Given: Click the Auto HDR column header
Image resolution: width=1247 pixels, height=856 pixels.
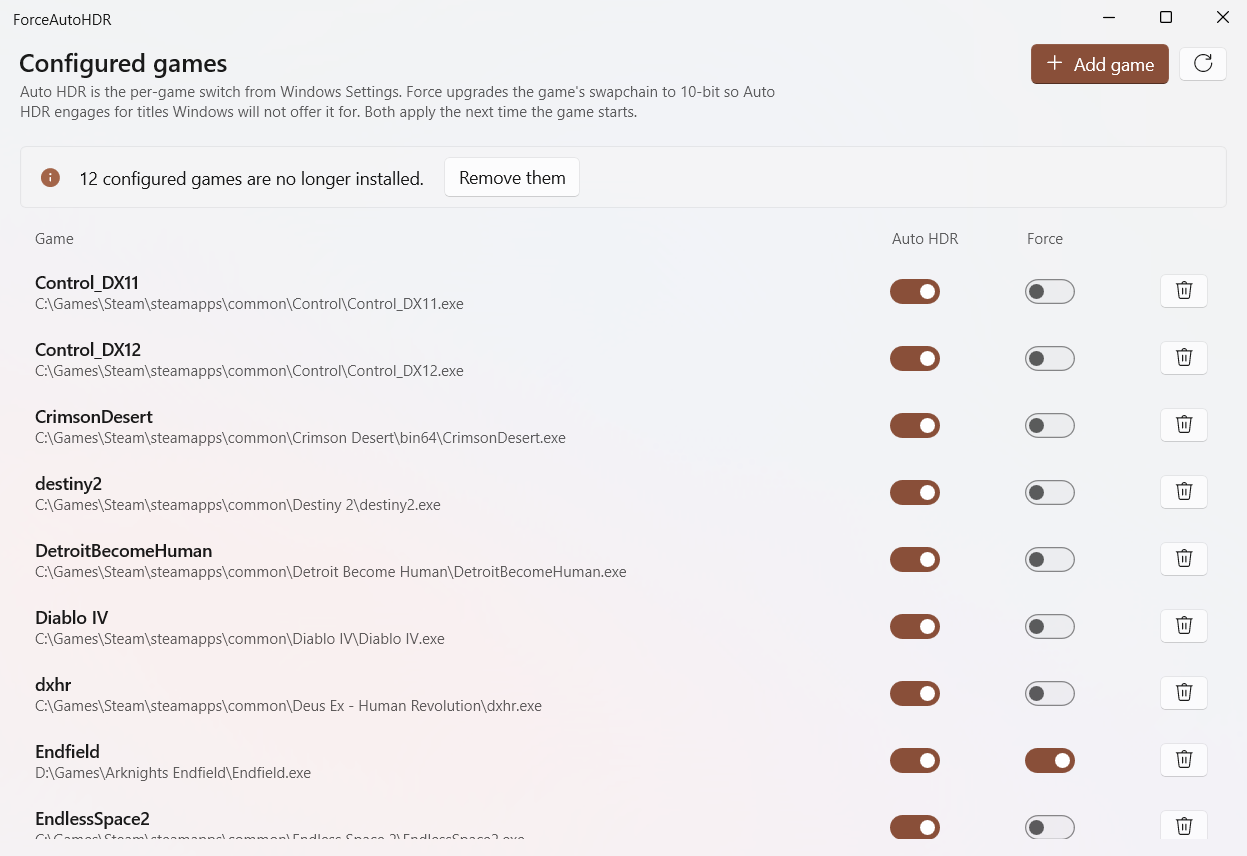Looking at the screenshot, I should [x=925, y=239].
